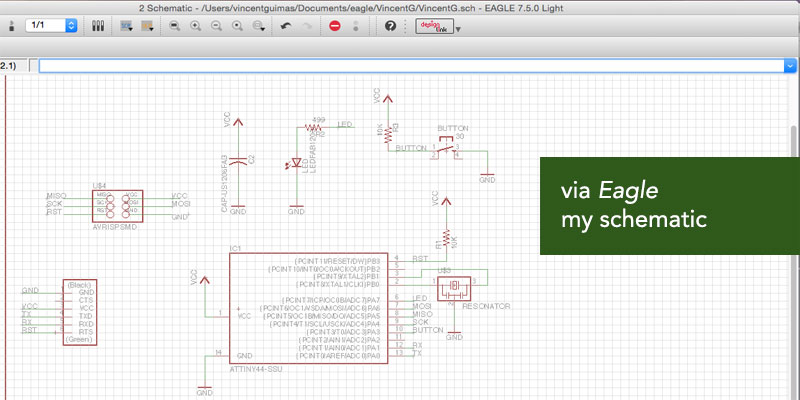800x400 pixels.
Task: Click the R1 10K pull-up resistor symbol
Action: click(x=446, y=237)
